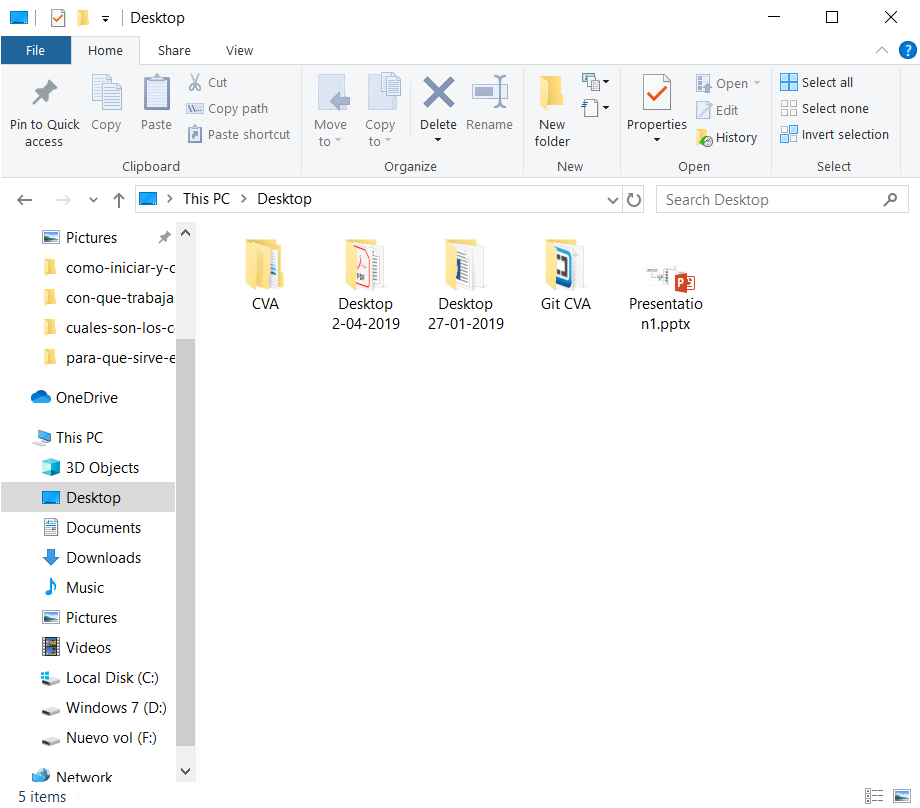Click the History icon
The width and height of the screenshot is (920, 808).
(x=704, y=138)
